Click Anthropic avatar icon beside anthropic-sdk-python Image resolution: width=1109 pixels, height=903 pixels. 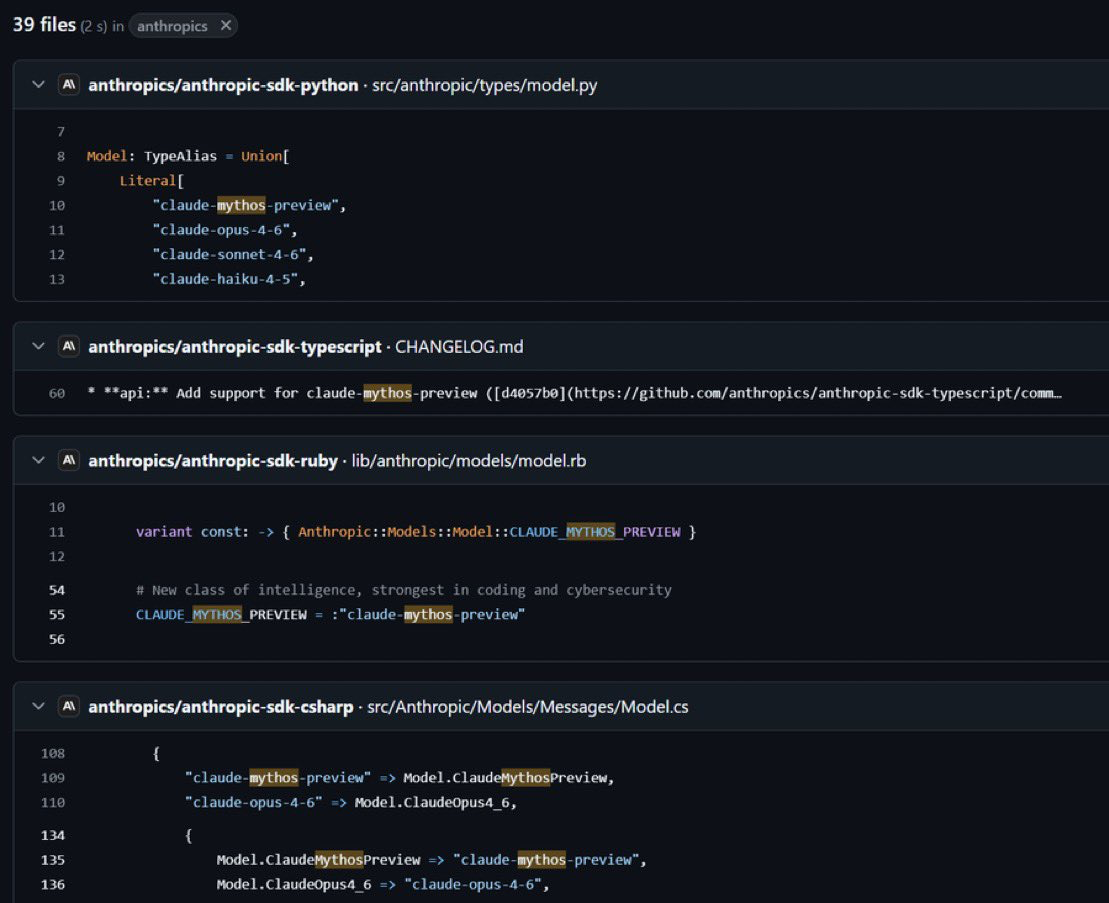click(69, 85)
